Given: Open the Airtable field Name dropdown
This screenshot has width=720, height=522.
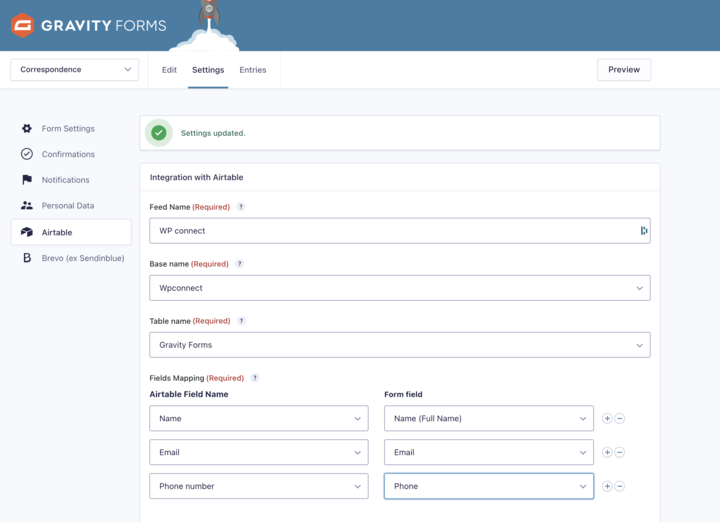Looking at the screenshot, I should (259, 418).
